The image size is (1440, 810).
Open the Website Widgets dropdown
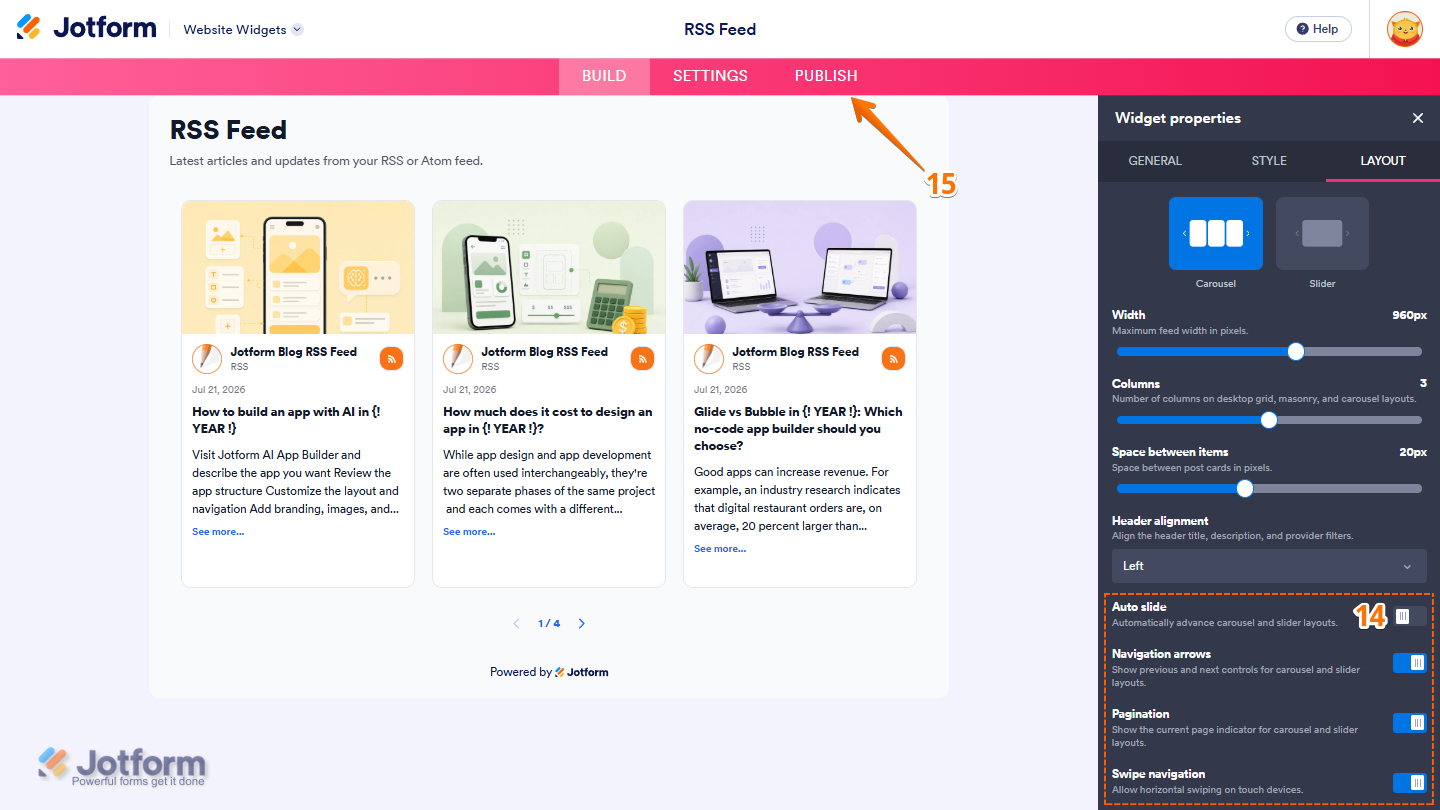243,29
